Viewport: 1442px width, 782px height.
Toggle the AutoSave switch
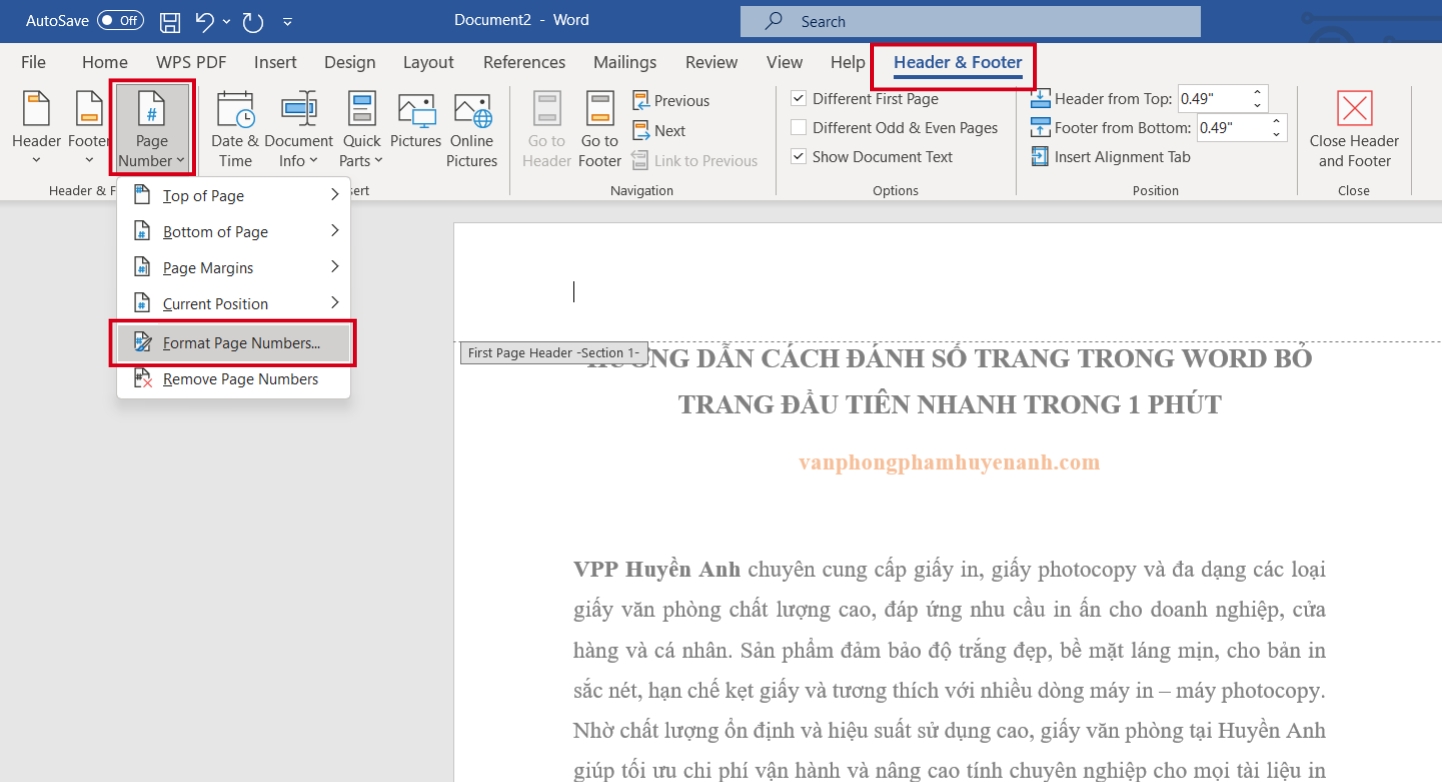pos(120,20)
